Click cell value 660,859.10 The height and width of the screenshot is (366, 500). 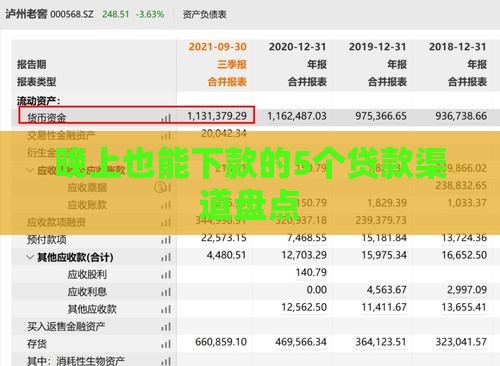(221, 342)
